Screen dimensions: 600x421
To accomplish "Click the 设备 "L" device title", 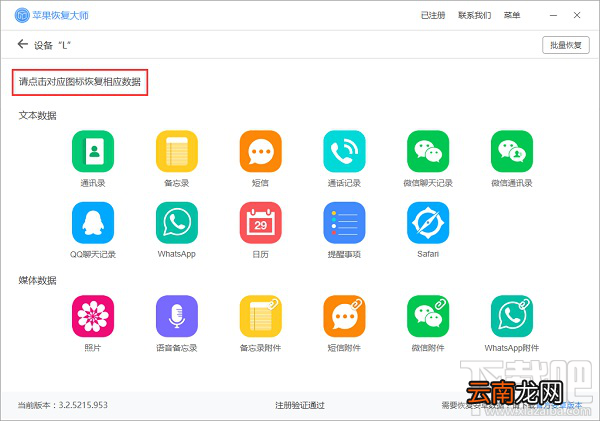I will tap(52, 45).
